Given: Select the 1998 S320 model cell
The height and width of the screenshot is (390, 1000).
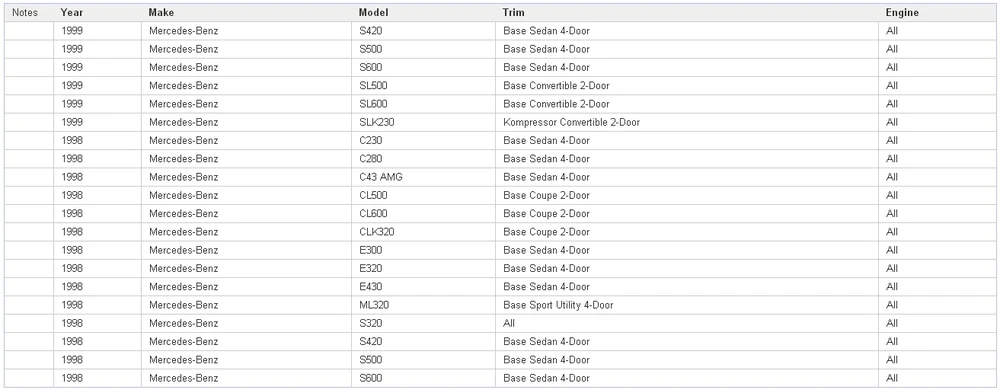Looking at the screenshot, I should (423, 324).
